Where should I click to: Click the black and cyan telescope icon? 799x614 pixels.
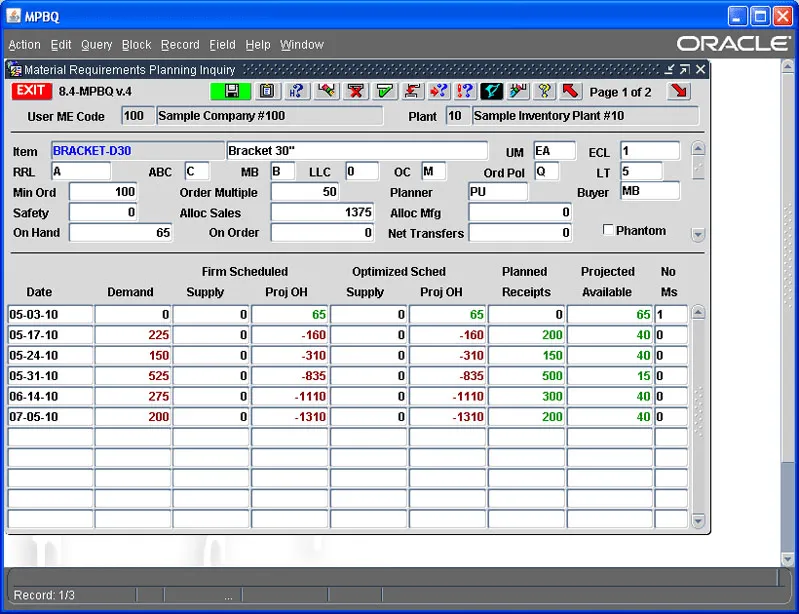click(x=492, y=91)
